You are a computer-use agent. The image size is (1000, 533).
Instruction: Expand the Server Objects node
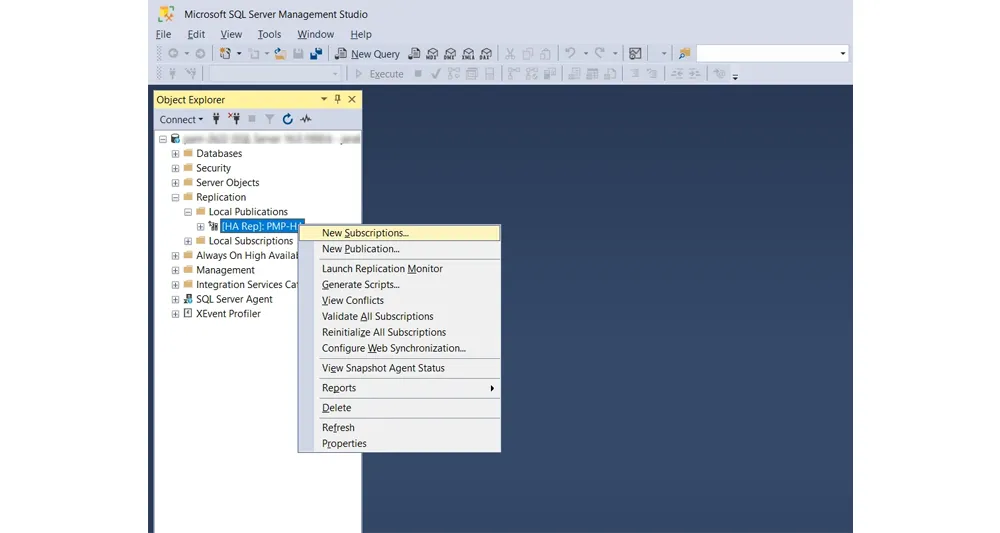[175, 182]
